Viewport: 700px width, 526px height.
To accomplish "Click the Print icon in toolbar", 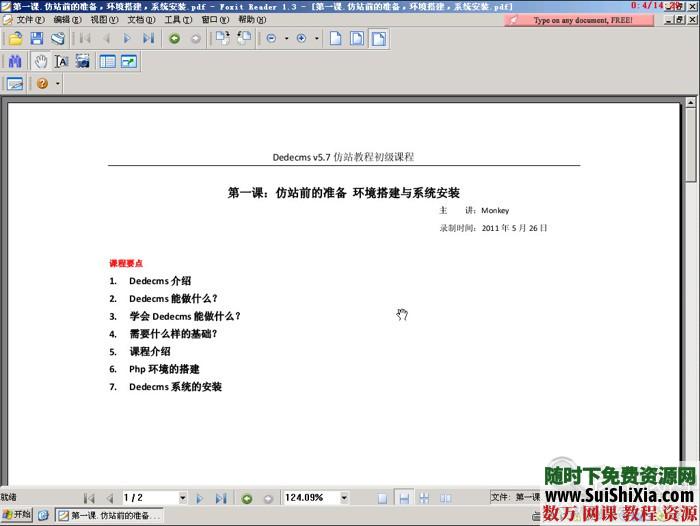I will pyautogui.click(x=58, y=39).
